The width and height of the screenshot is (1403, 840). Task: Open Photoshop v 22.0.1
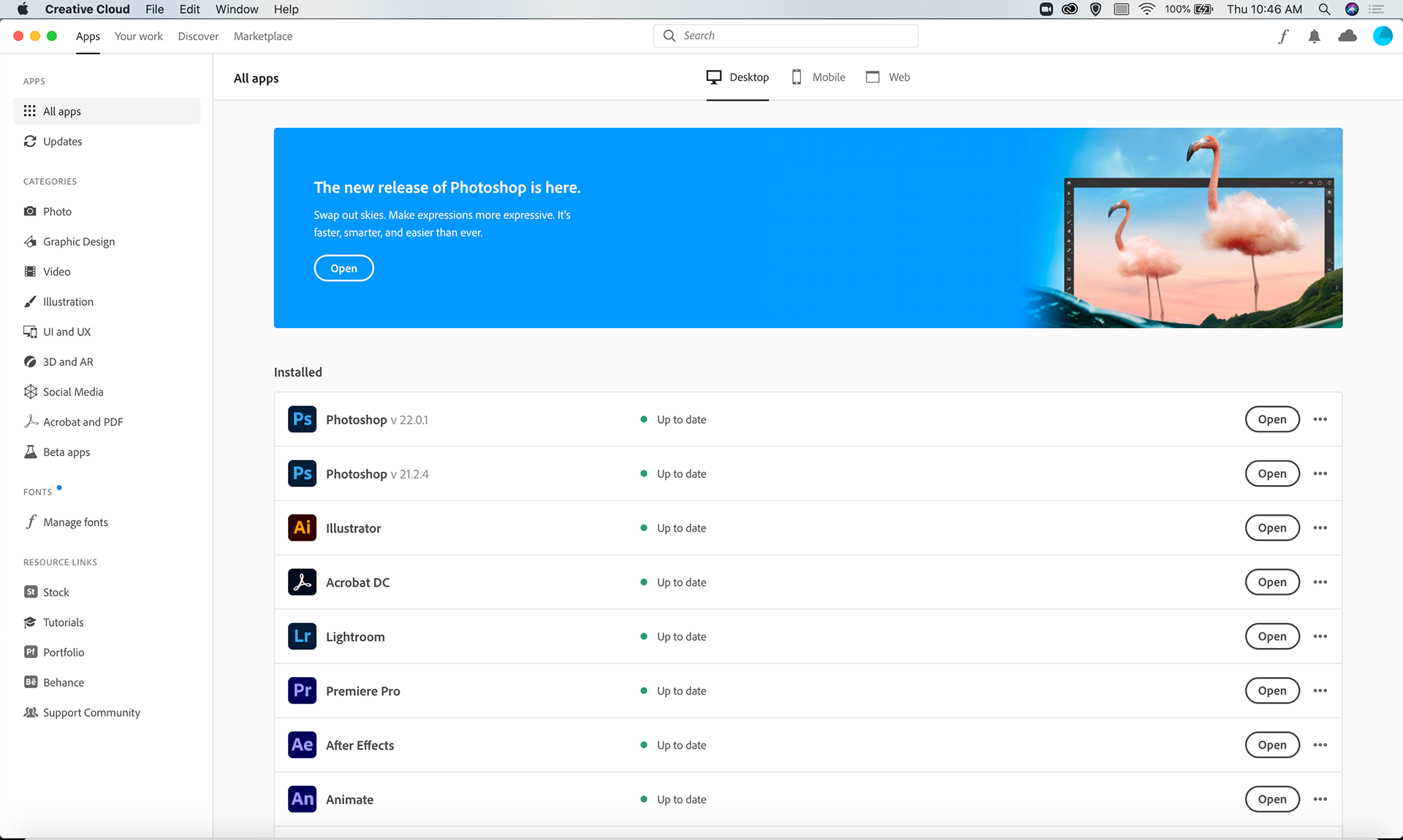pyautogui.click(x=1272, y=419)
